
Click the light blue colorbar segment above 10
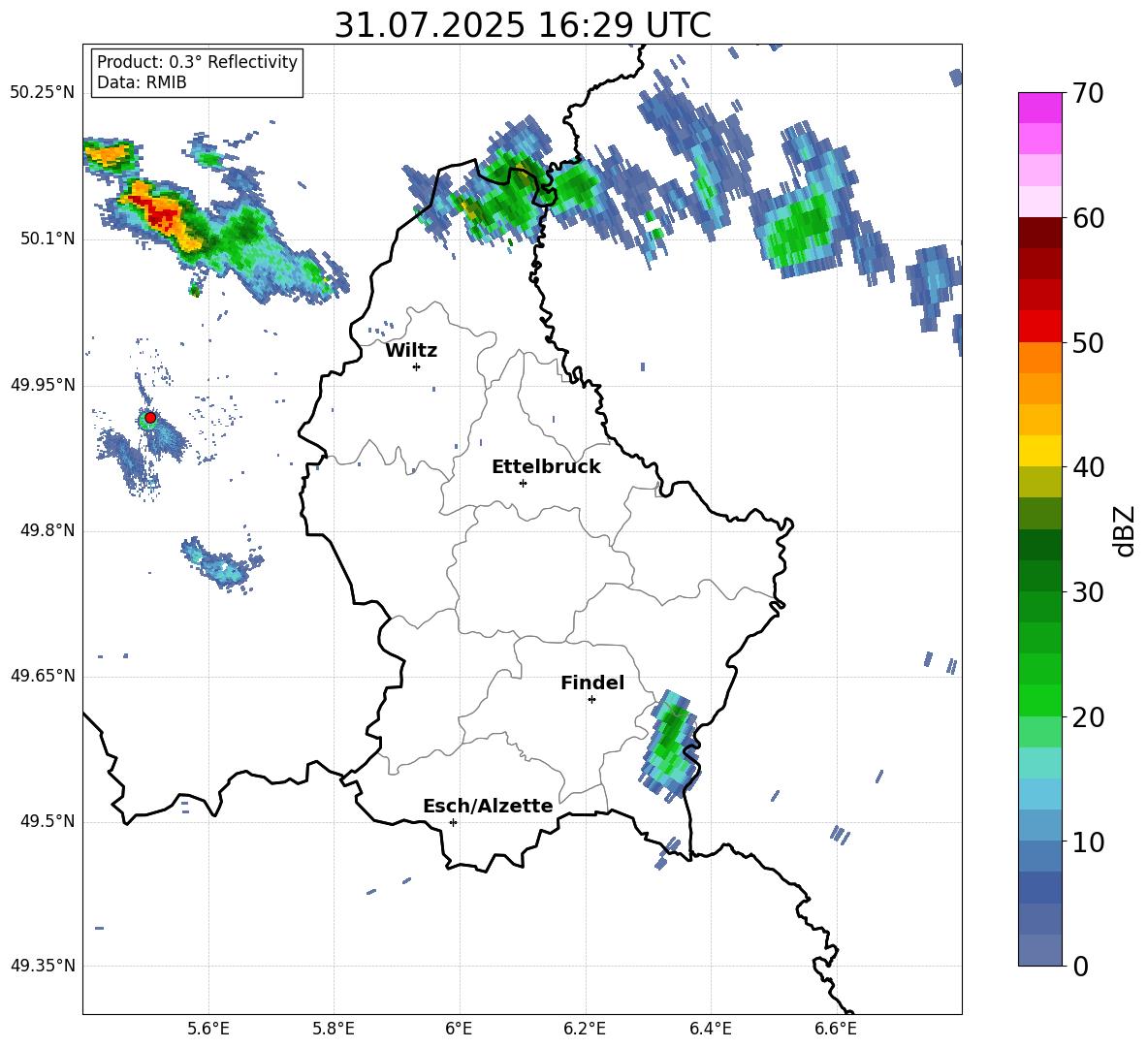(1039, 794)
